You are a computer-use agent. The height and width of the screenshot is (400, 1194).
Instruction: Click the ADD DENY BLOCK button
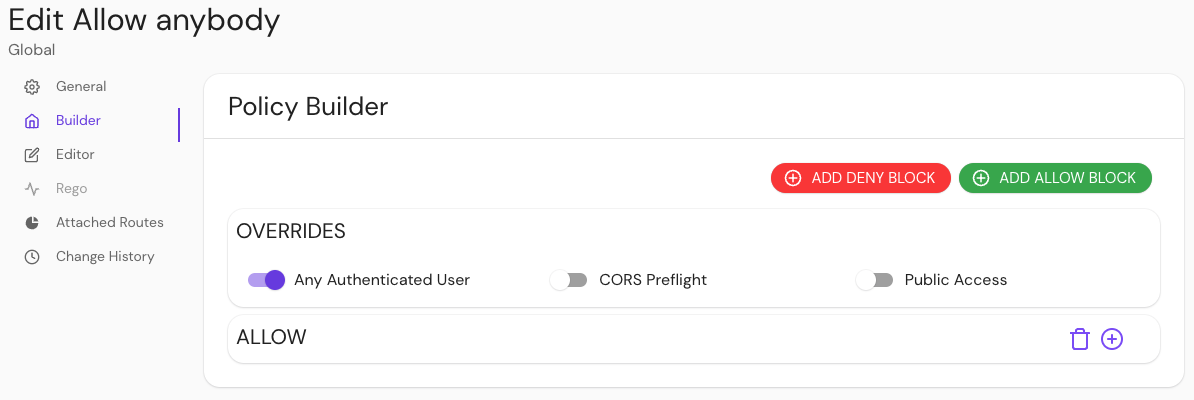(860, 178)
